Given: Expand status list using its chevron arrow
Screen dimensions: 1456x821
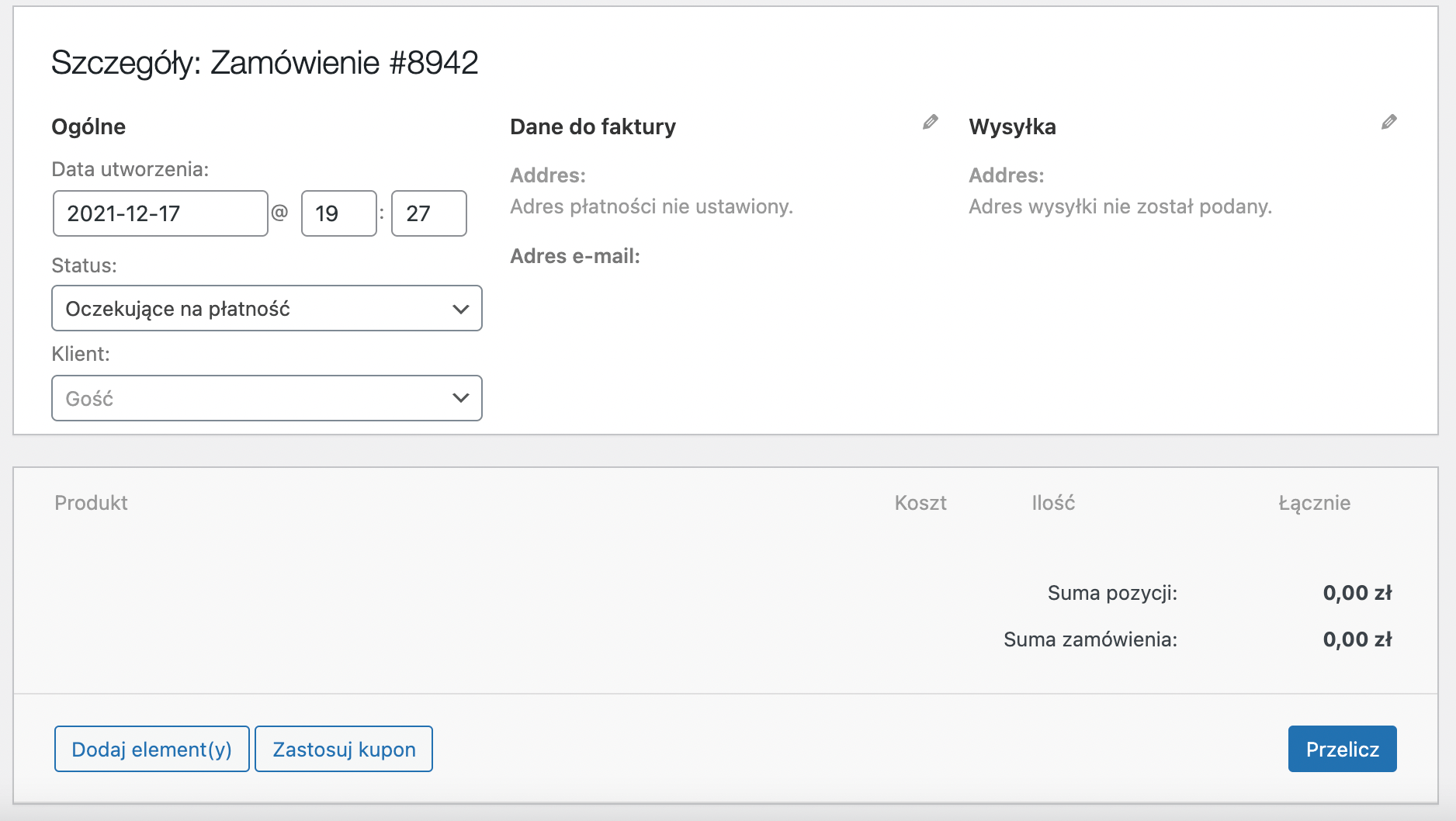Looking at the screenshot, I should [x=460, y=309].
